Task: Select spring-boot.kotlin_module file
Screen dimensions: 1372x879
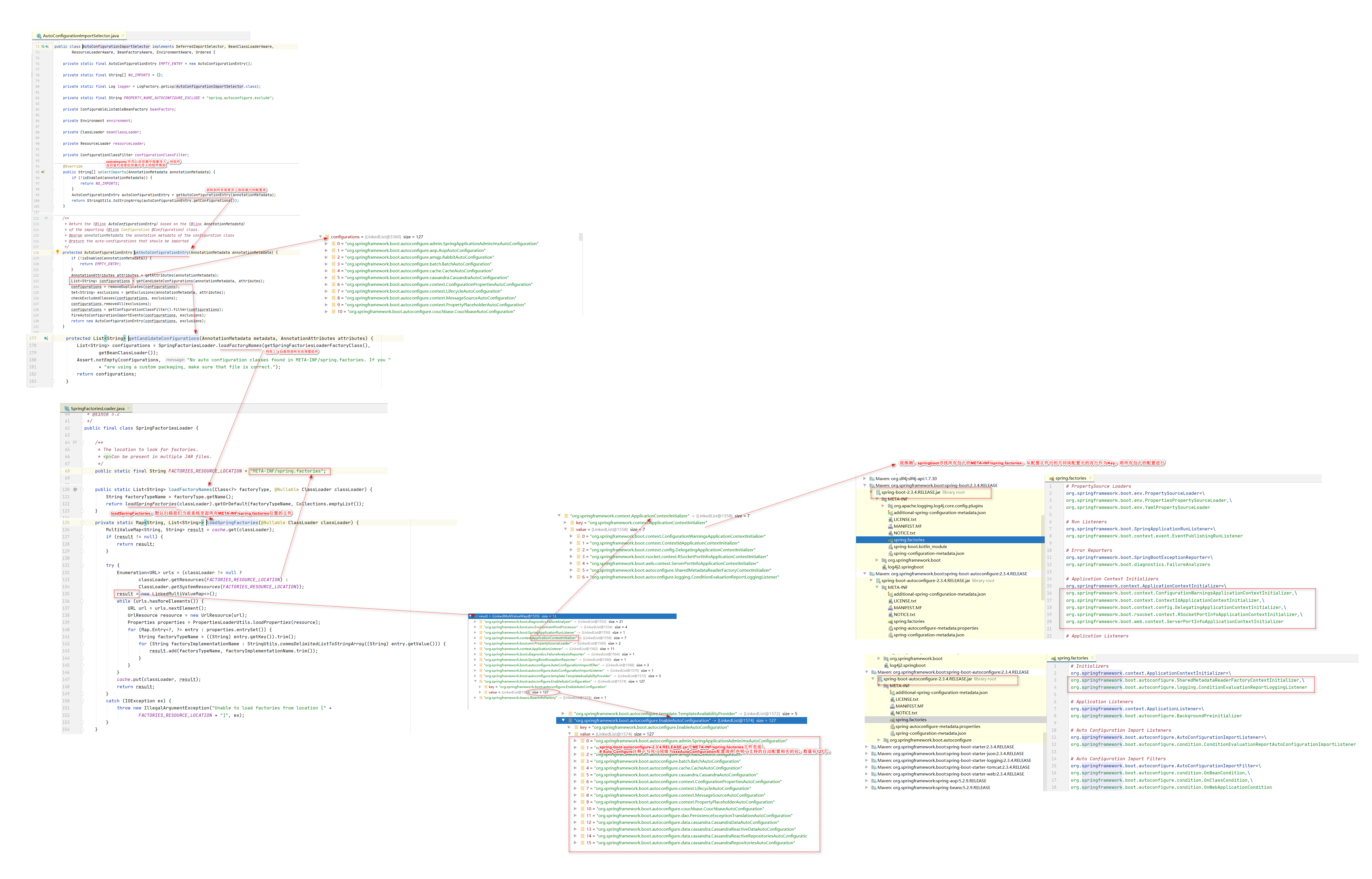Action: pyautogui.click(x=920, y=547)
